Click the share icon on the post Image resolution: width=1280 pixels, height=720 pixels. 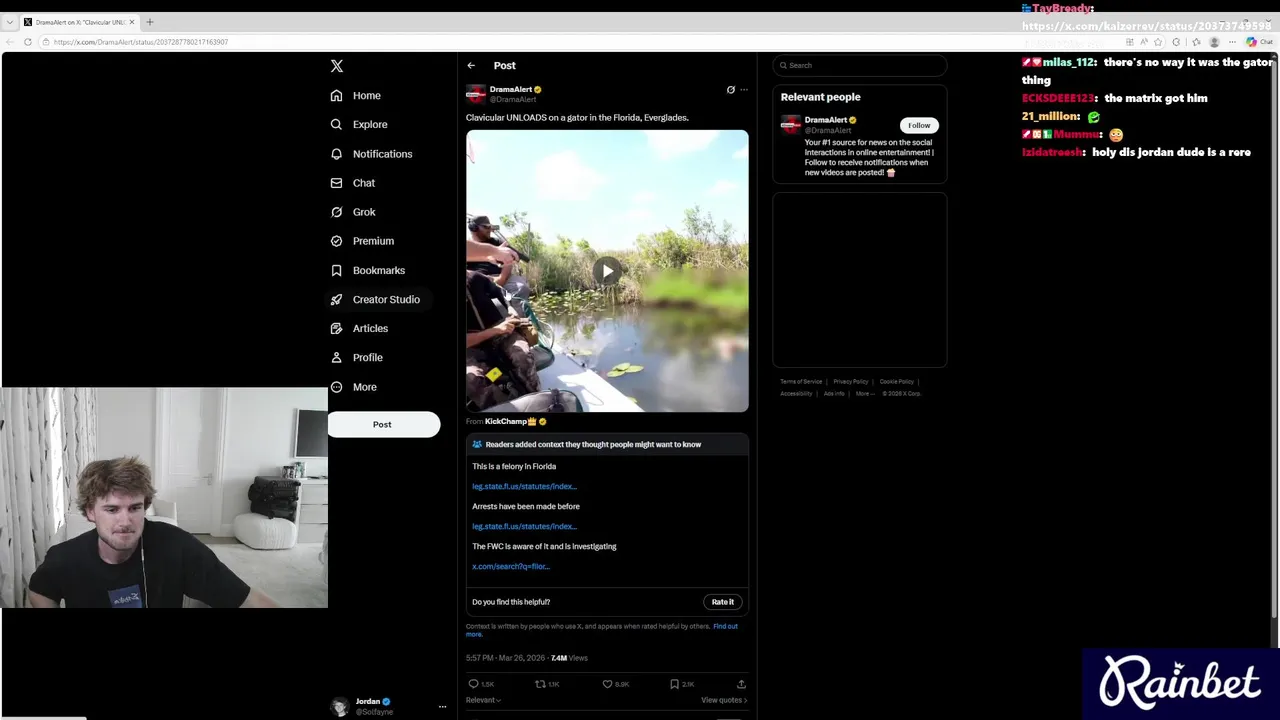click(x=741, y=684)
